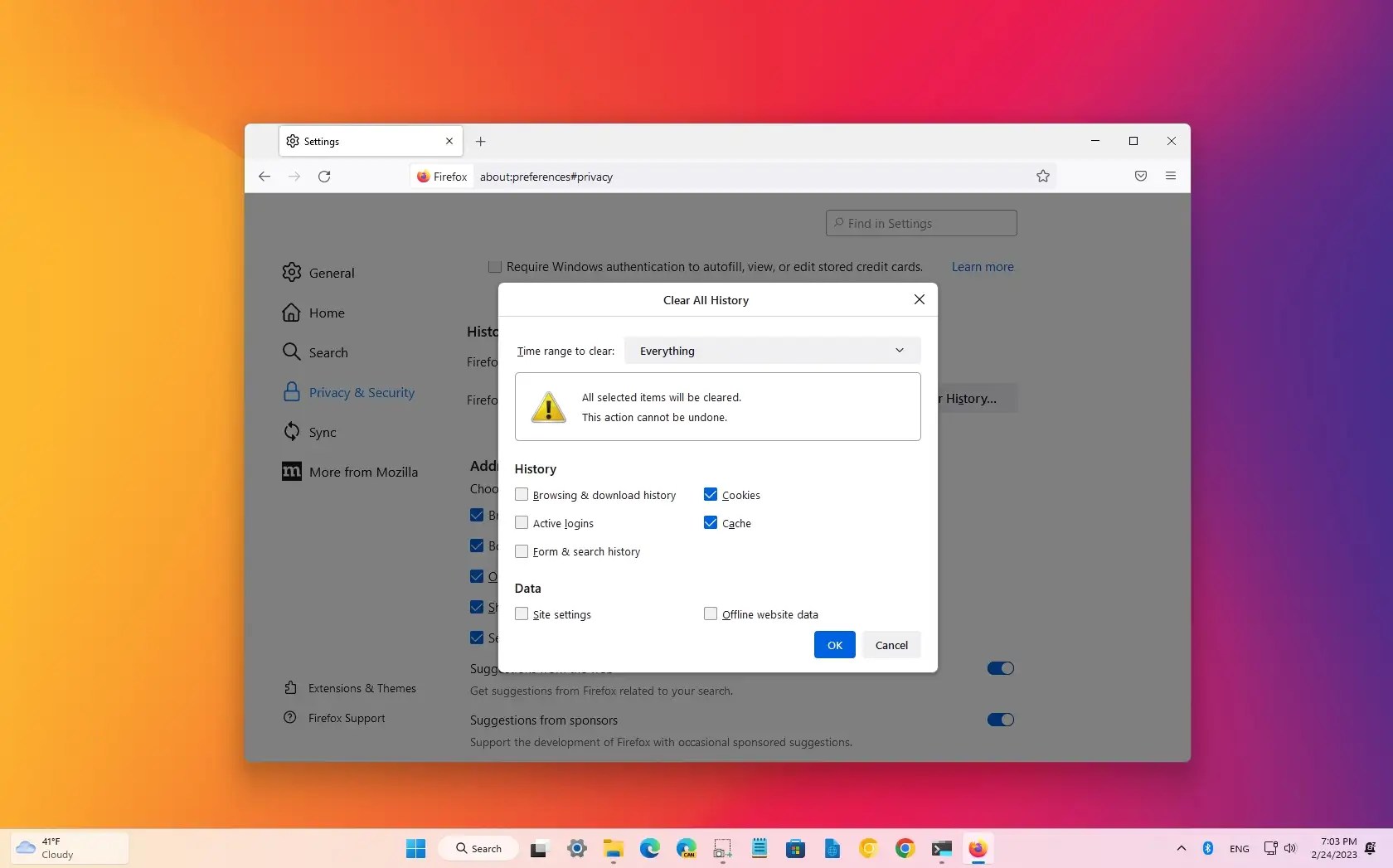Uncheck the Cookies option

click(x=711, y=494)
